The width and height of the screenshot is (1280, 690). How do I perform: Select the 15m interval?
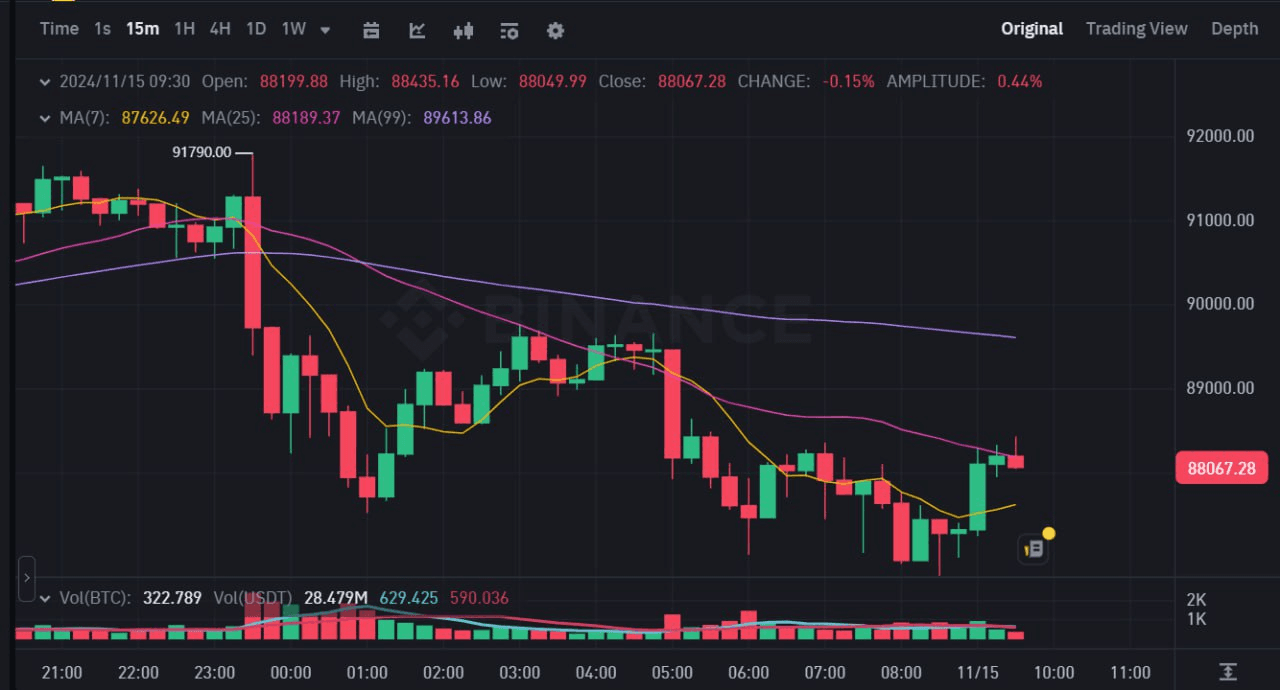142,29
